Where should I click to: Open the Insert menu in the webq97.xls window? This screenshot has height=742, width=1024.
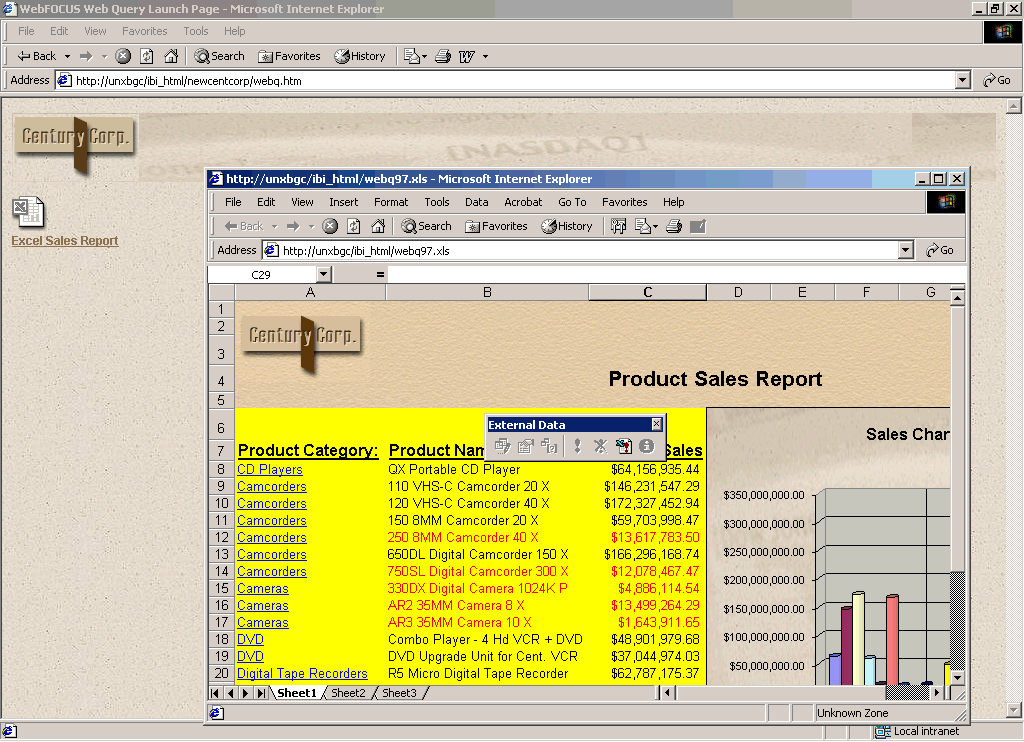(x=344, y=202)
